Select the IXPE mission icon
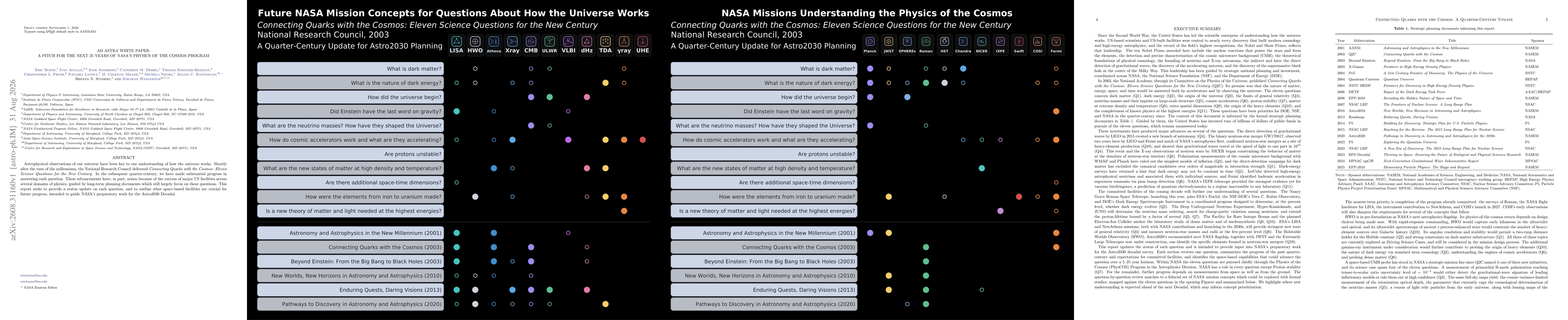1568x320 pixels. 1000,41
